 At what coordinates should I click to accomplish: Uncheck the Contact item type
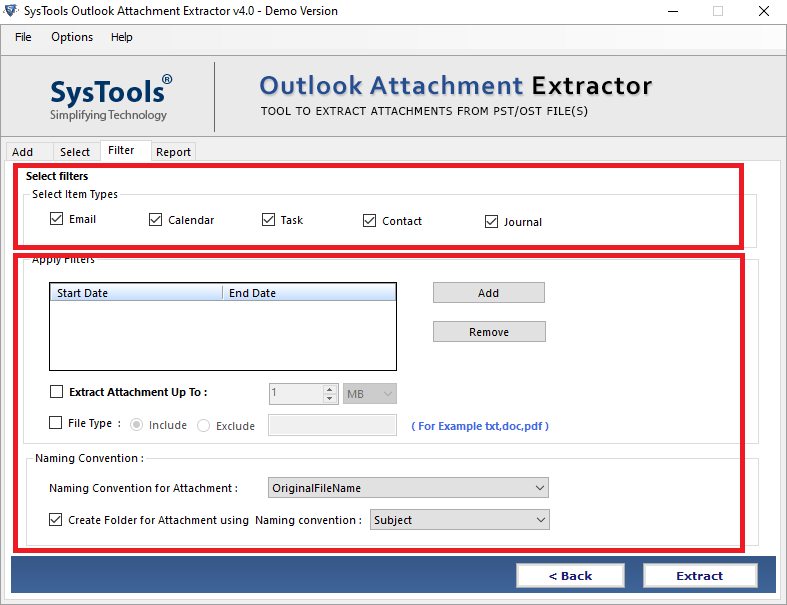tap(369, 221)
